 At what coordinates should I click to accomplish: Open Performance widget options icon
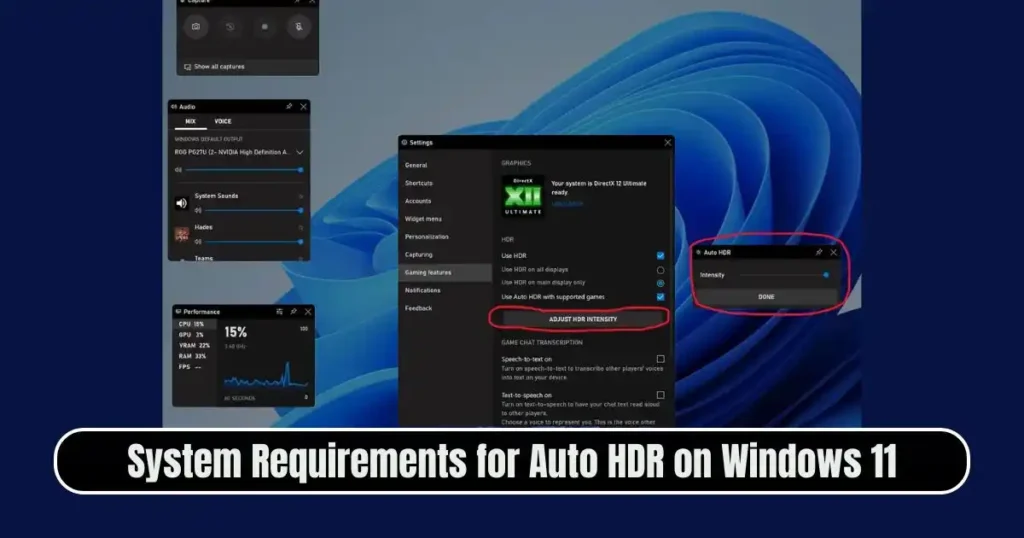pyautogui.click(x=280, y=311)
